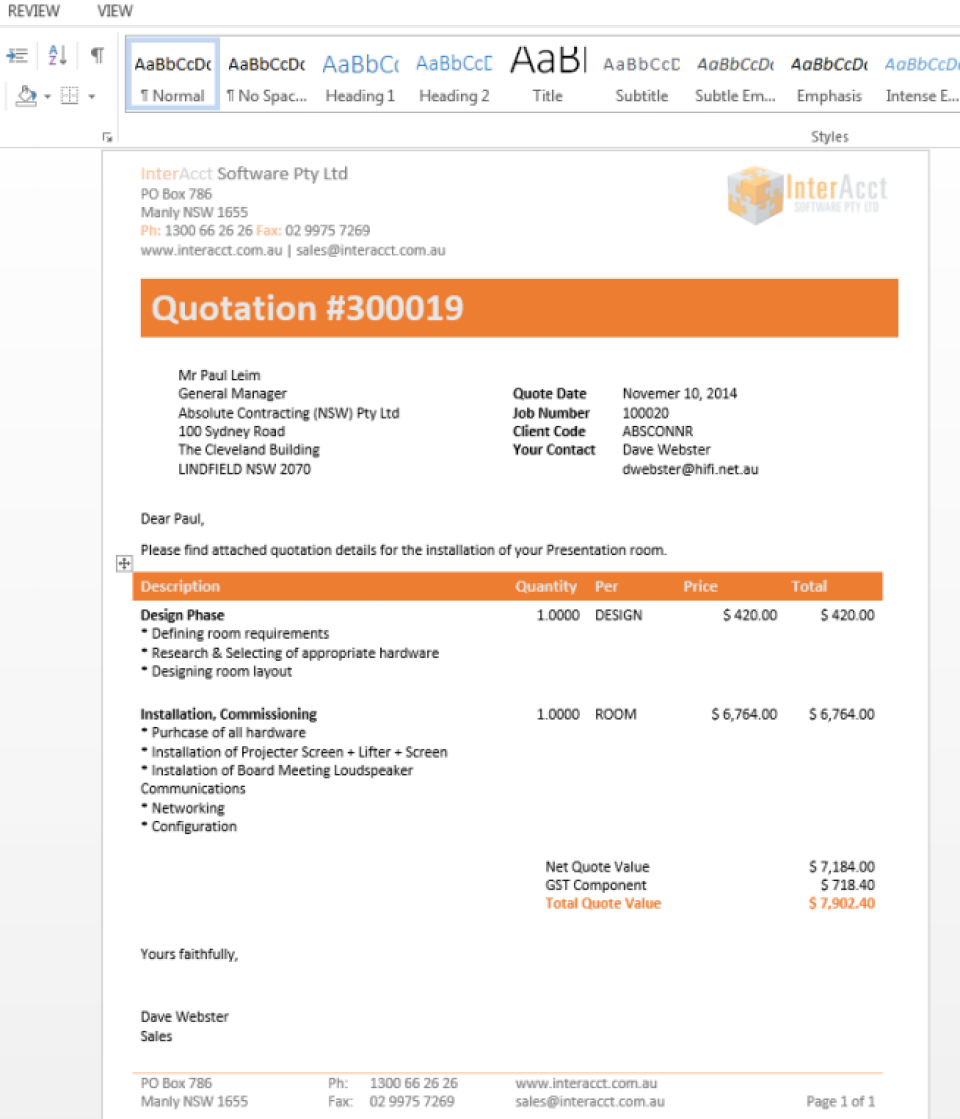This screenshot has width=960, height=1119.
Task: Click the Shading paint bucket icon
Action: (x=26, y=96)
